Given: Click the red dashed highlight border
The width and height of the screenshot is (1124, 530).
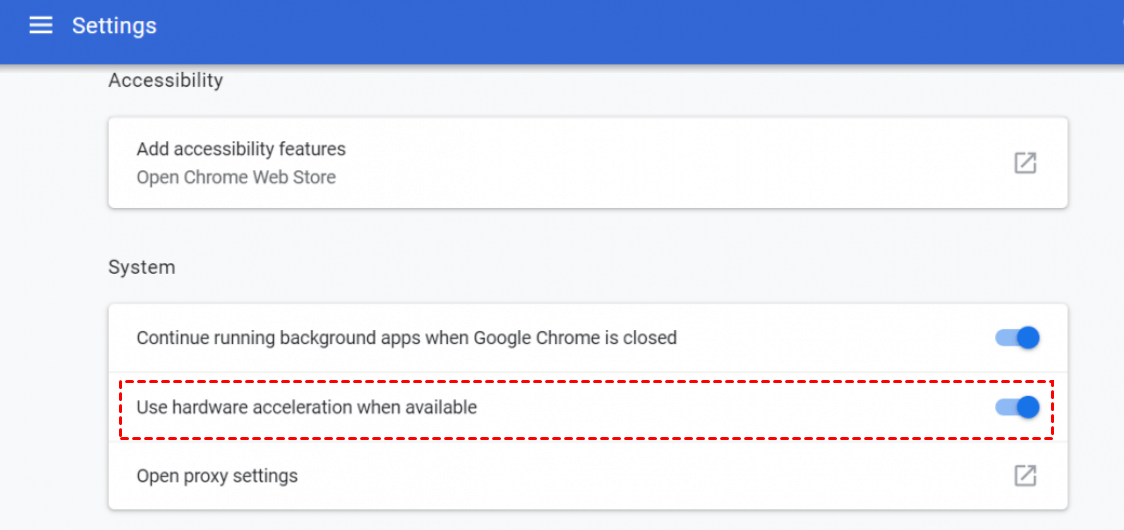Looking at the screenshot, I should click(x=586, y=381).
